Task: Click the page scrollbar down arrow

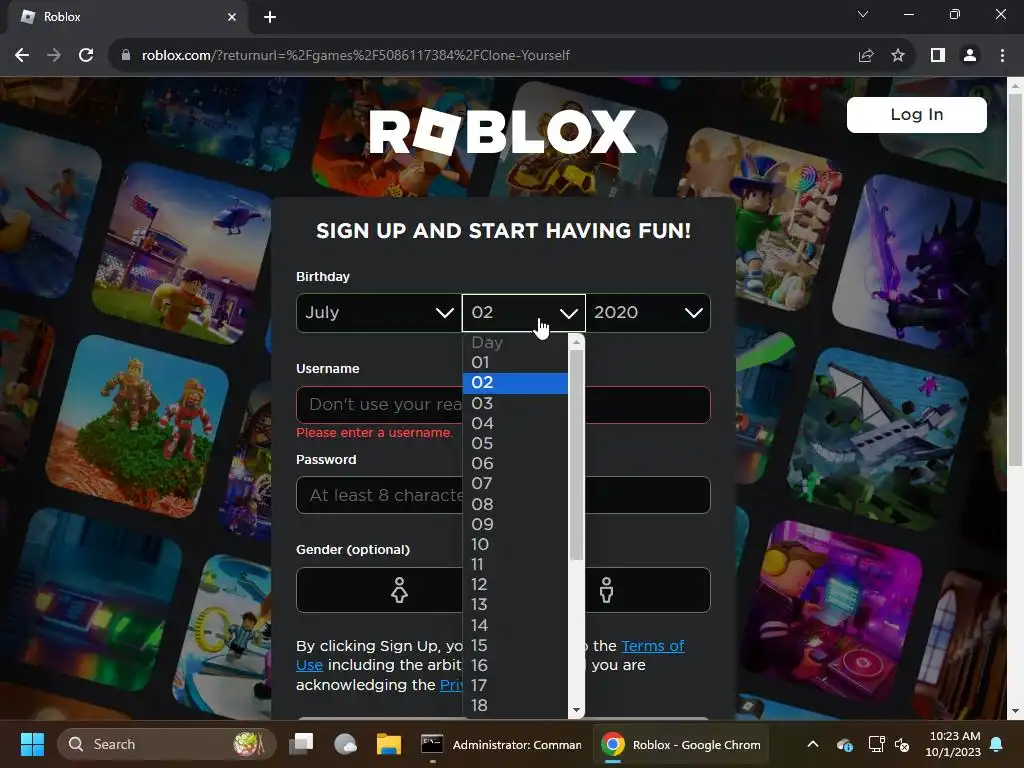Action: tap(1015, 711)
